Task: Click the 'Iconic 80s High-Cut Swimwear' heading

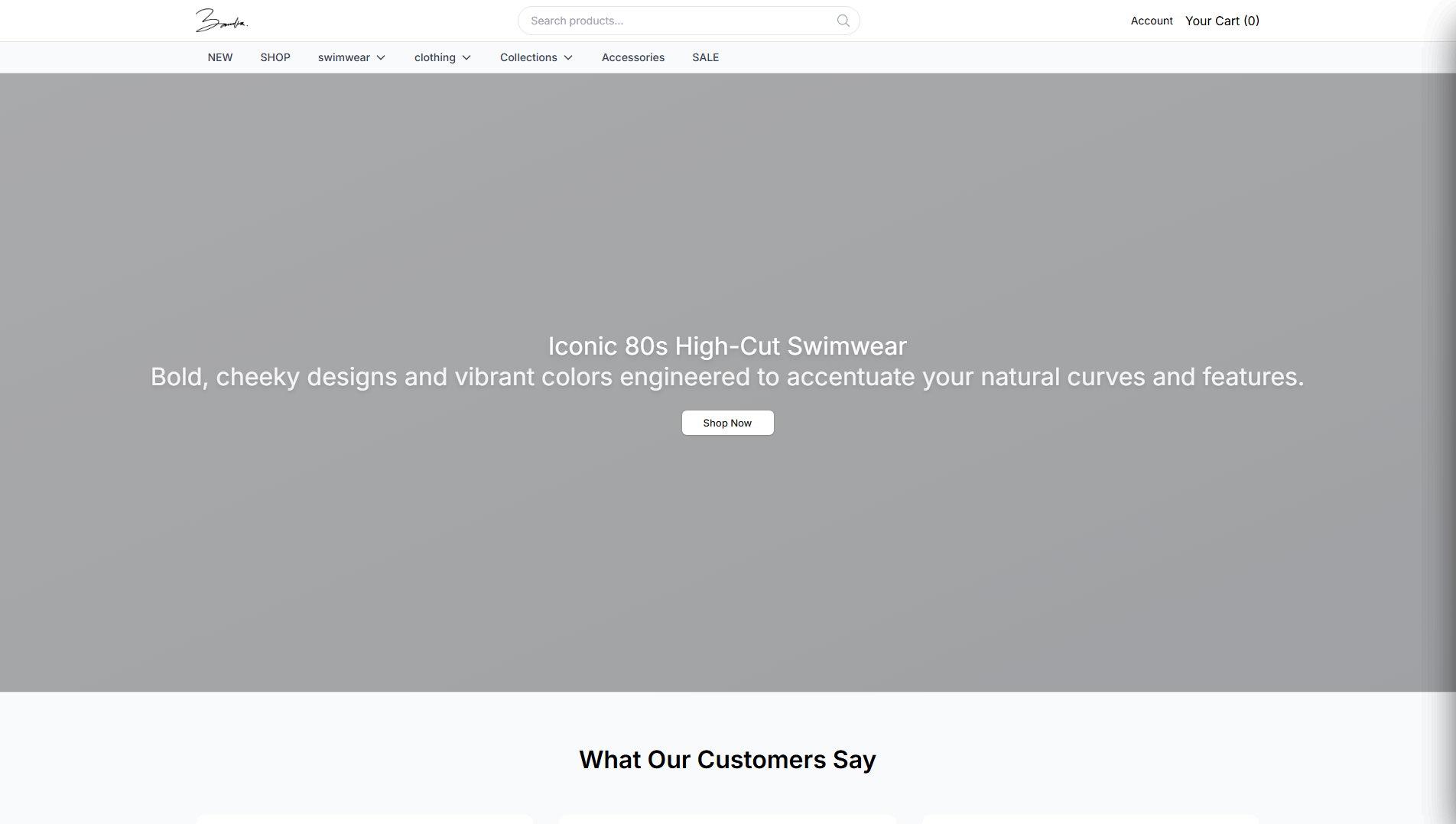Action: click(727, 346)
